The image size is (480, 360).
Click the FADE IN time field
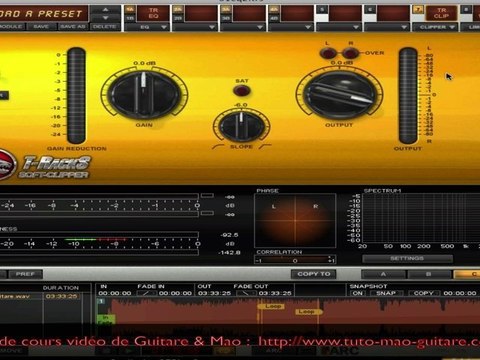[175, 293]
